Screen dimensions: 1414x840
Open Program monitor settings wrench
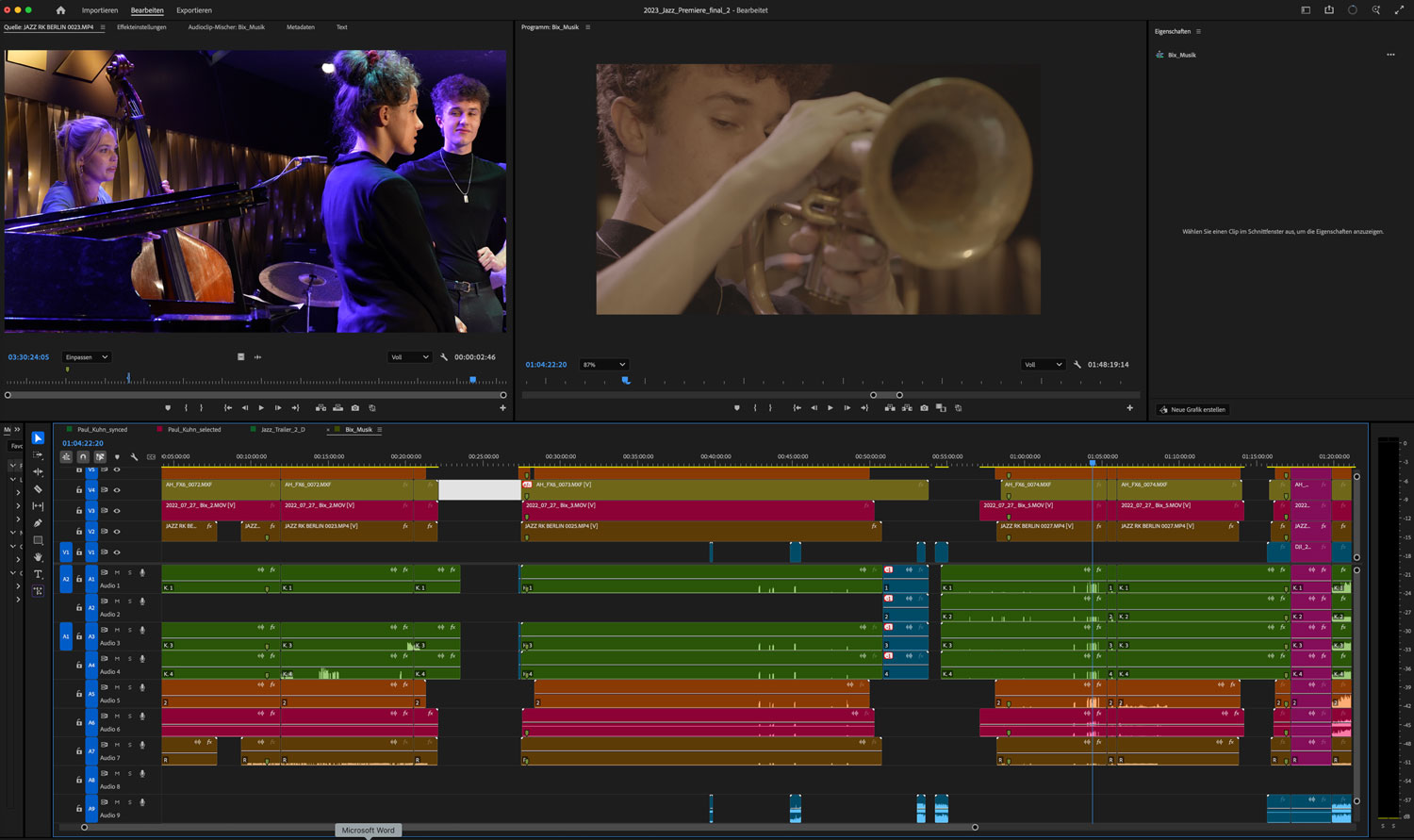[x=1077, y=365]
